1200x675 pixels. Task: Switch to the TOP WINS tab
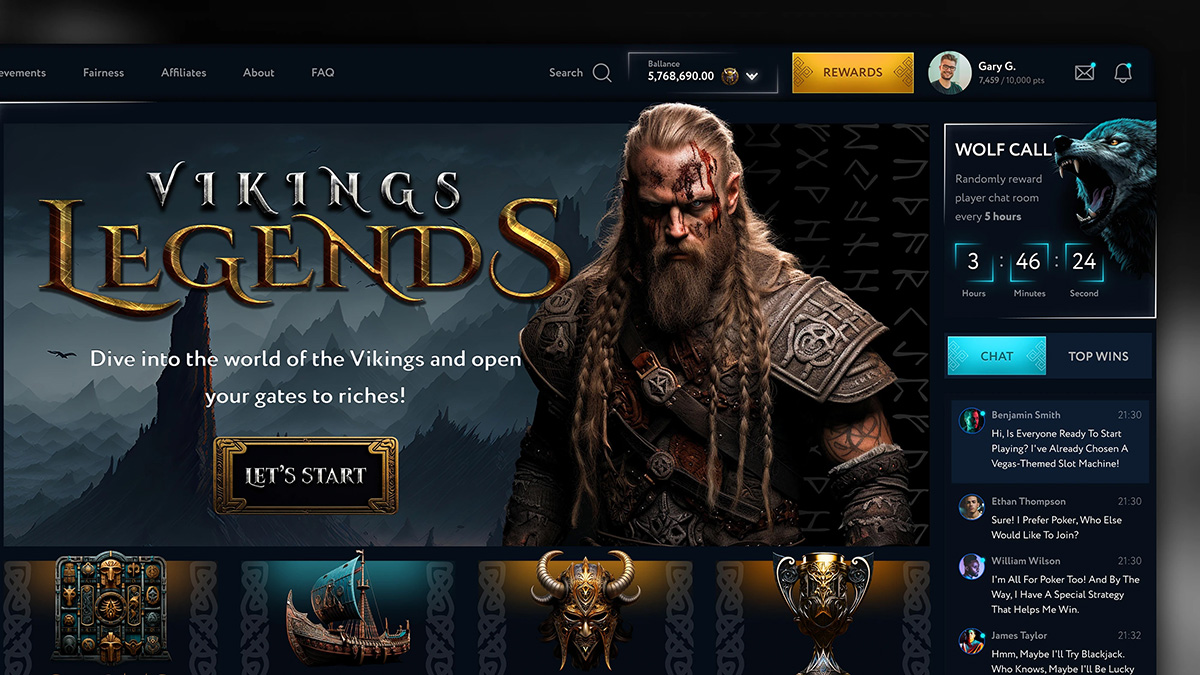pos(1098,356)
